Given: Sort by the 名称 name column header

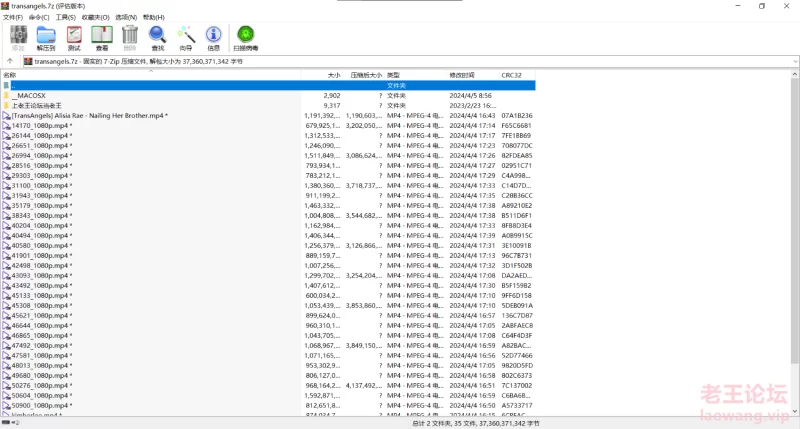Looking at the screenshot, I should click(151, 75).
